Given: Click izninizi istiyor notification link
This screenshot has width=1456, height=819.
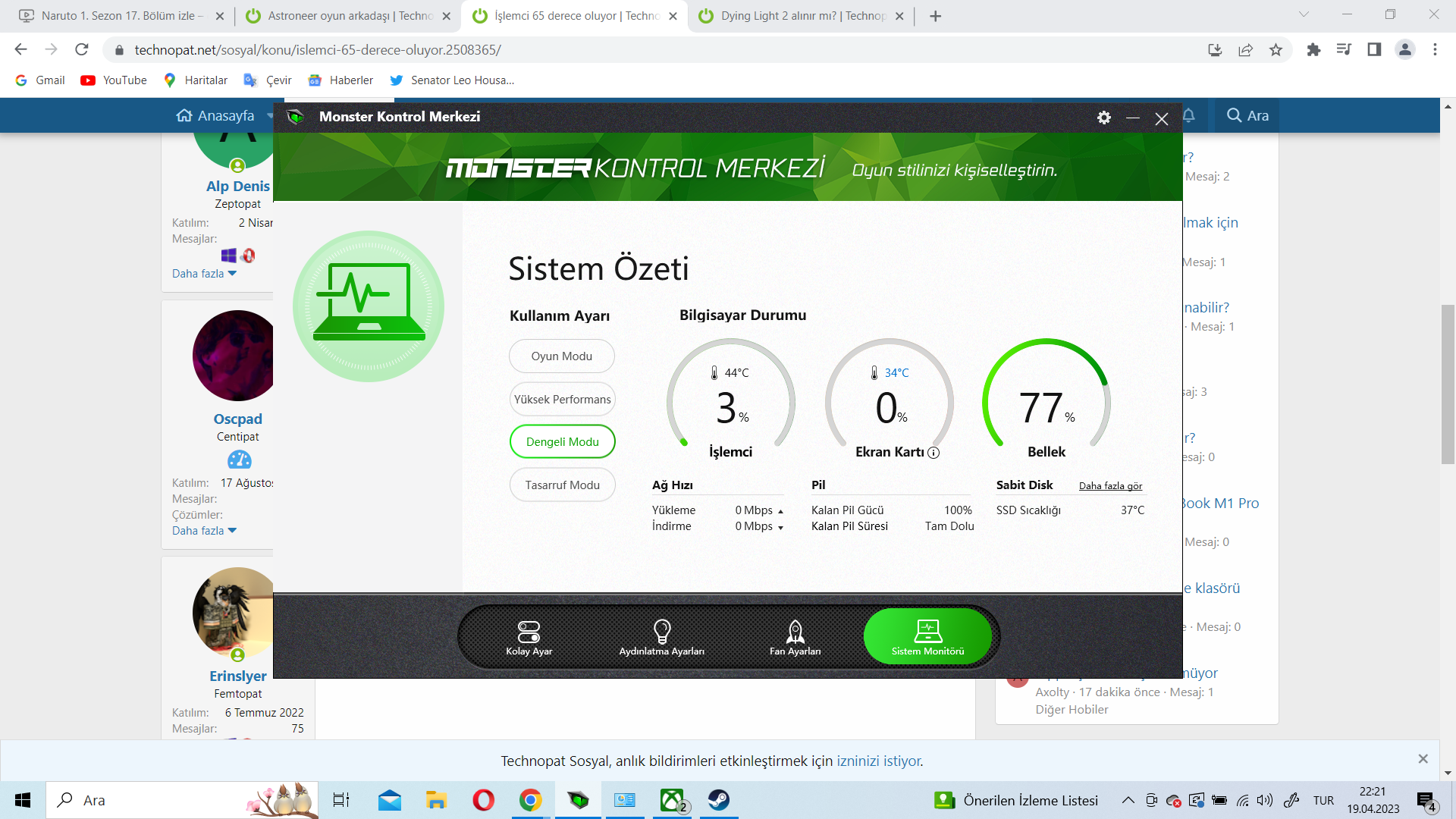Looking at the screenshot, I should tap(879, 761).
